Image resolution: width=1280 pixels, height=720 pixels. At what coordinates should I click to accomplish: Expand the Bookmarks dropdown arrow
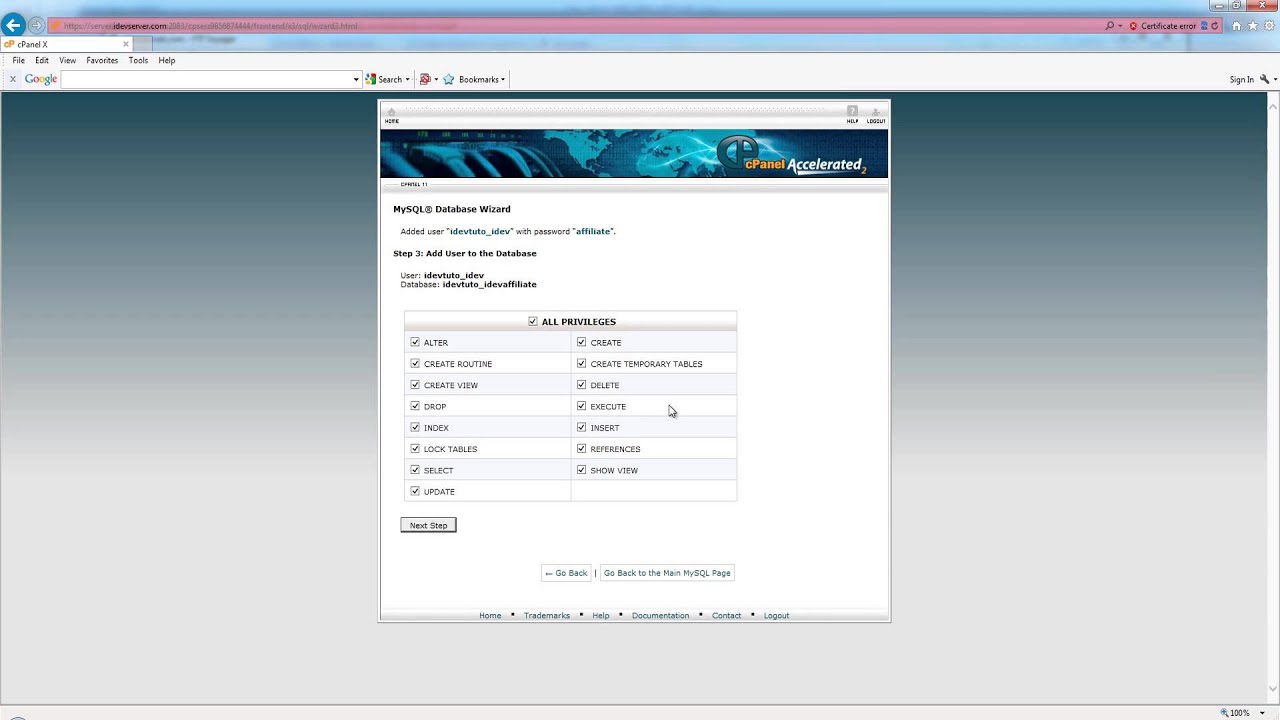coord(503,79)
